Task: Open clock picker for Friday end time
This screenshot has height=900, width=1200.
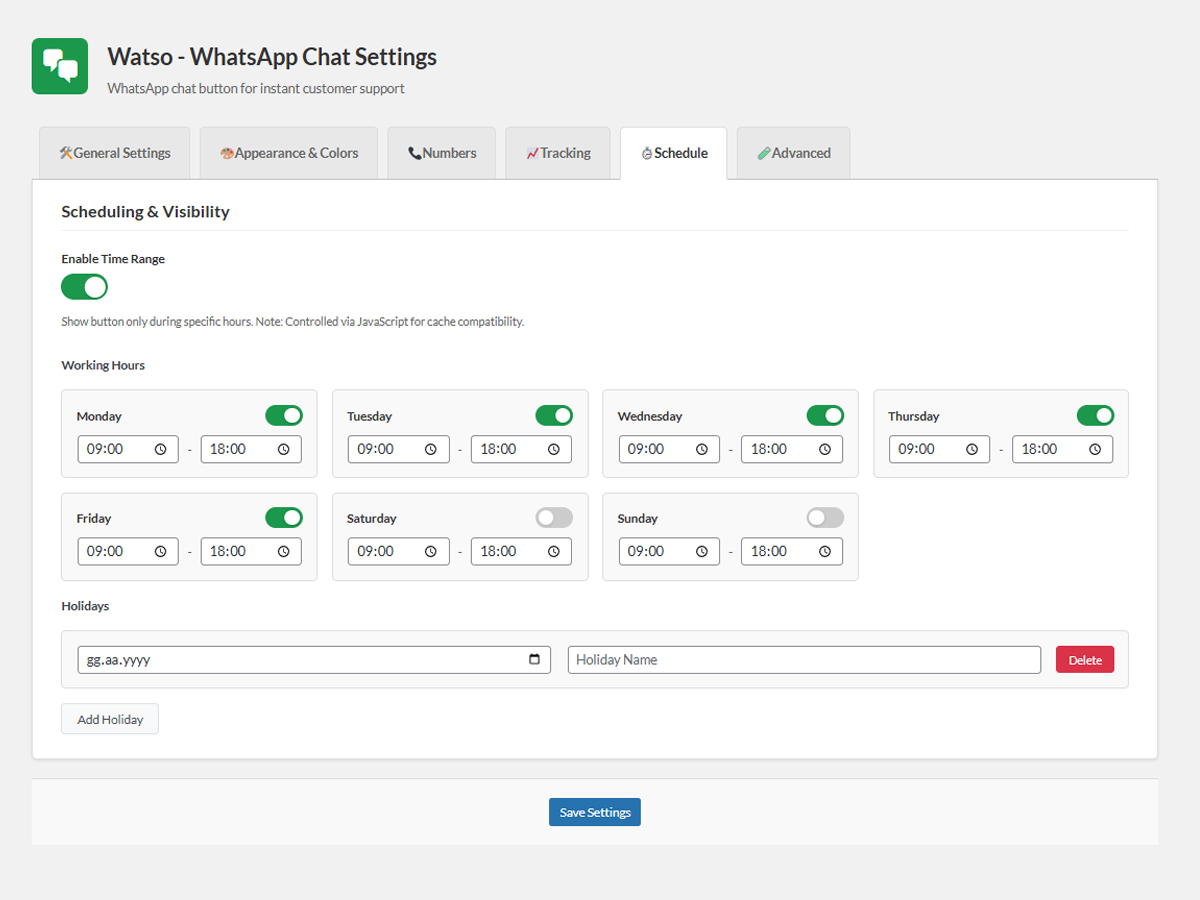Action: pos(284,552)
